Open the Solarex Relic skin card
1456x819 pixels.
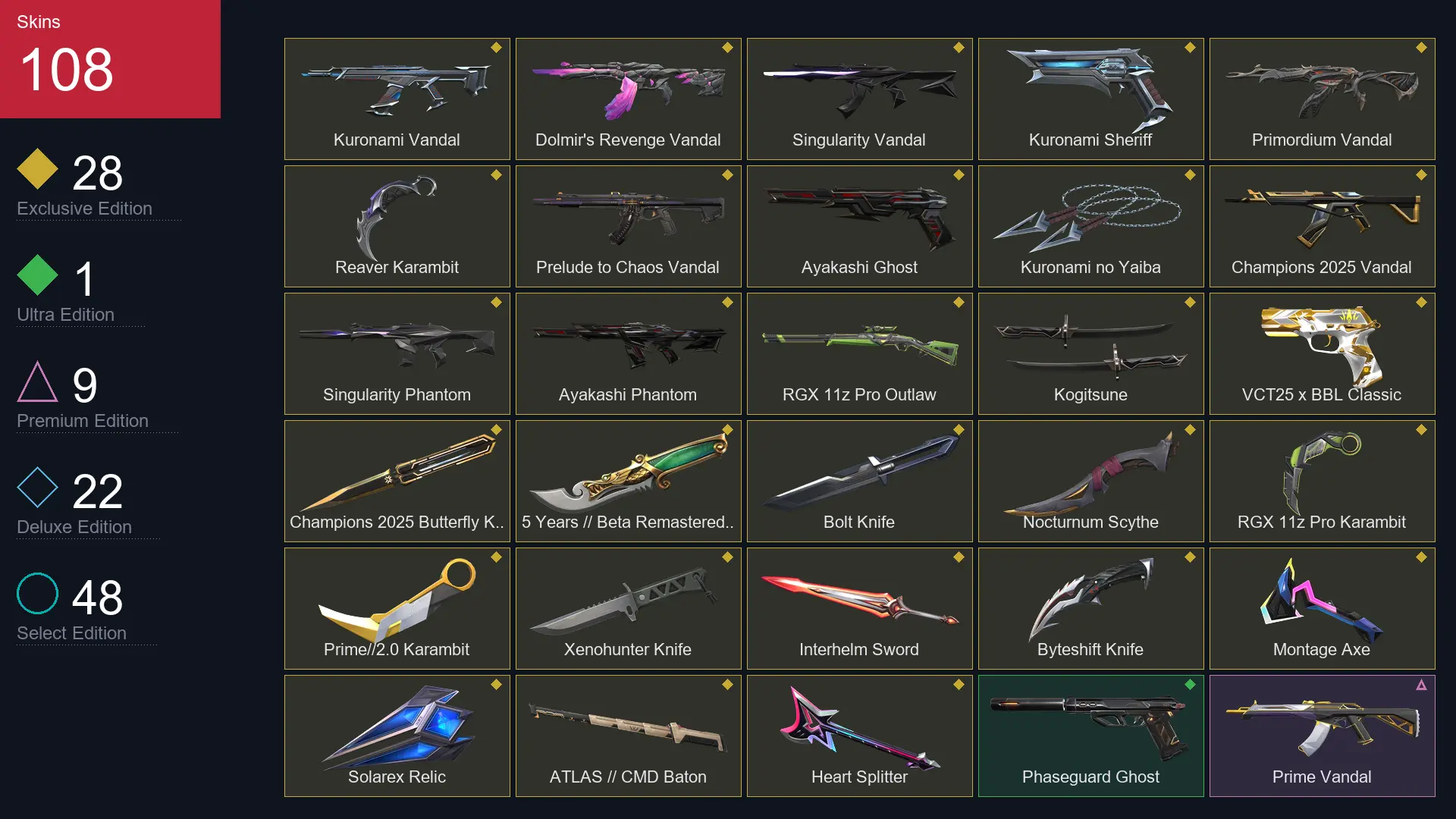tap(397, 736)
